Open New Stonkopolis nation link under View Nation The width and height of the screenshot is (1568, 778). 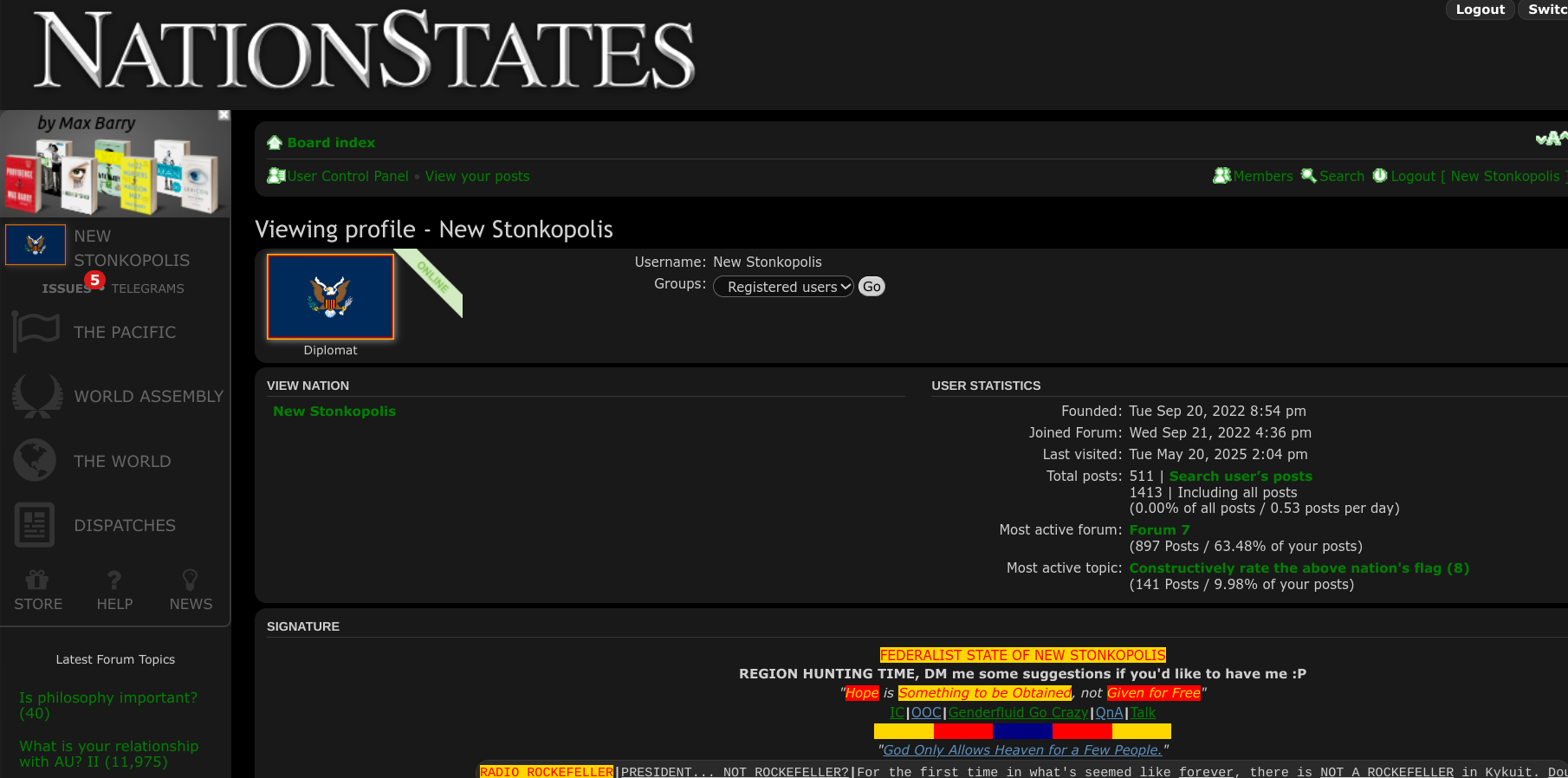pyautogui.click(x=334, y=412)
